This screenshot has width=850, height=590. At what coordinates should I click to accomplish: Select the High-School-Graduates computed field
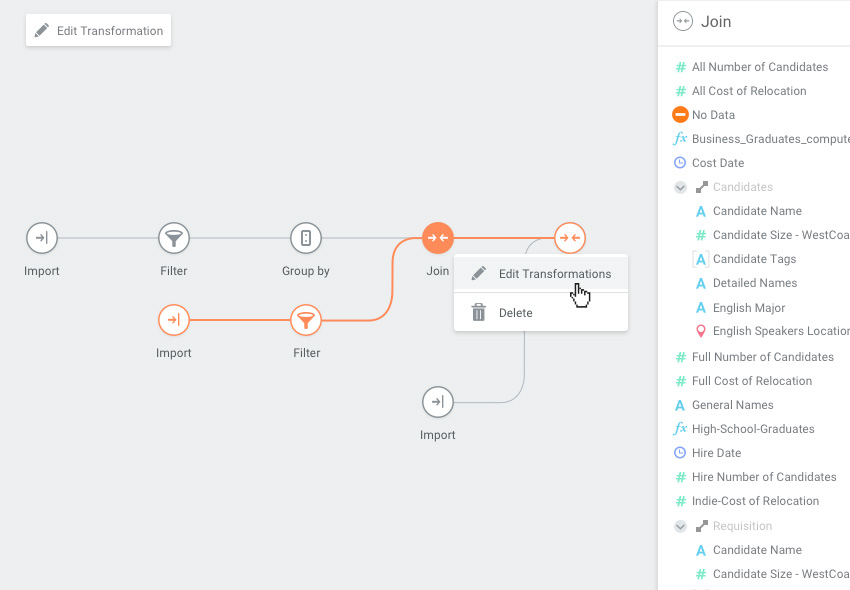(752, 429)
